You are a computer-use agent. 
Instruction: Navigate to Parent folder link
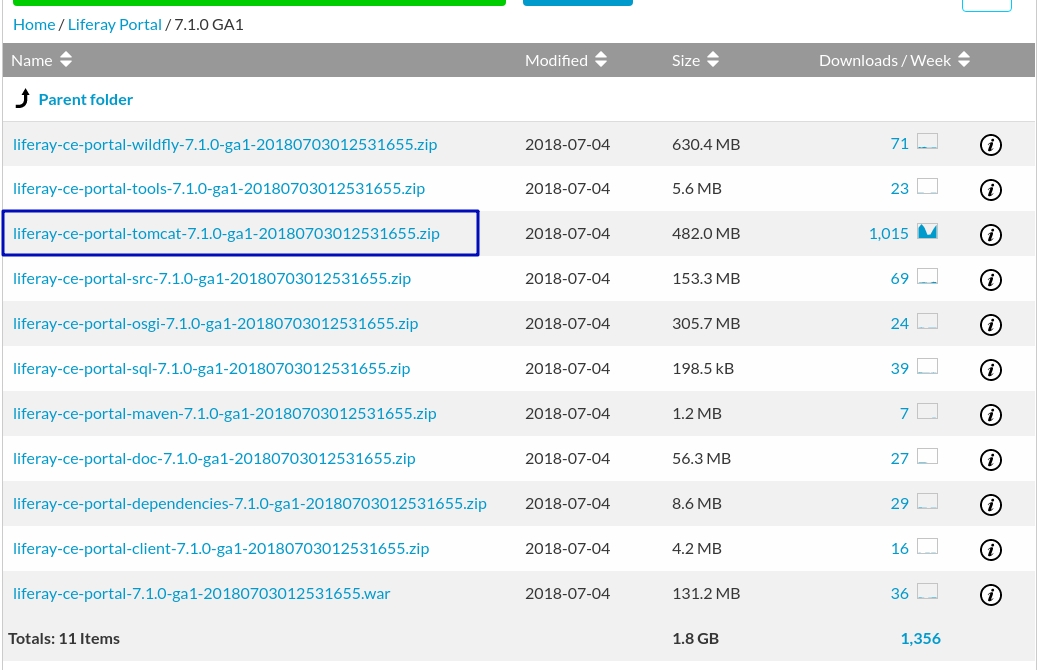click(x=85, y=100)
